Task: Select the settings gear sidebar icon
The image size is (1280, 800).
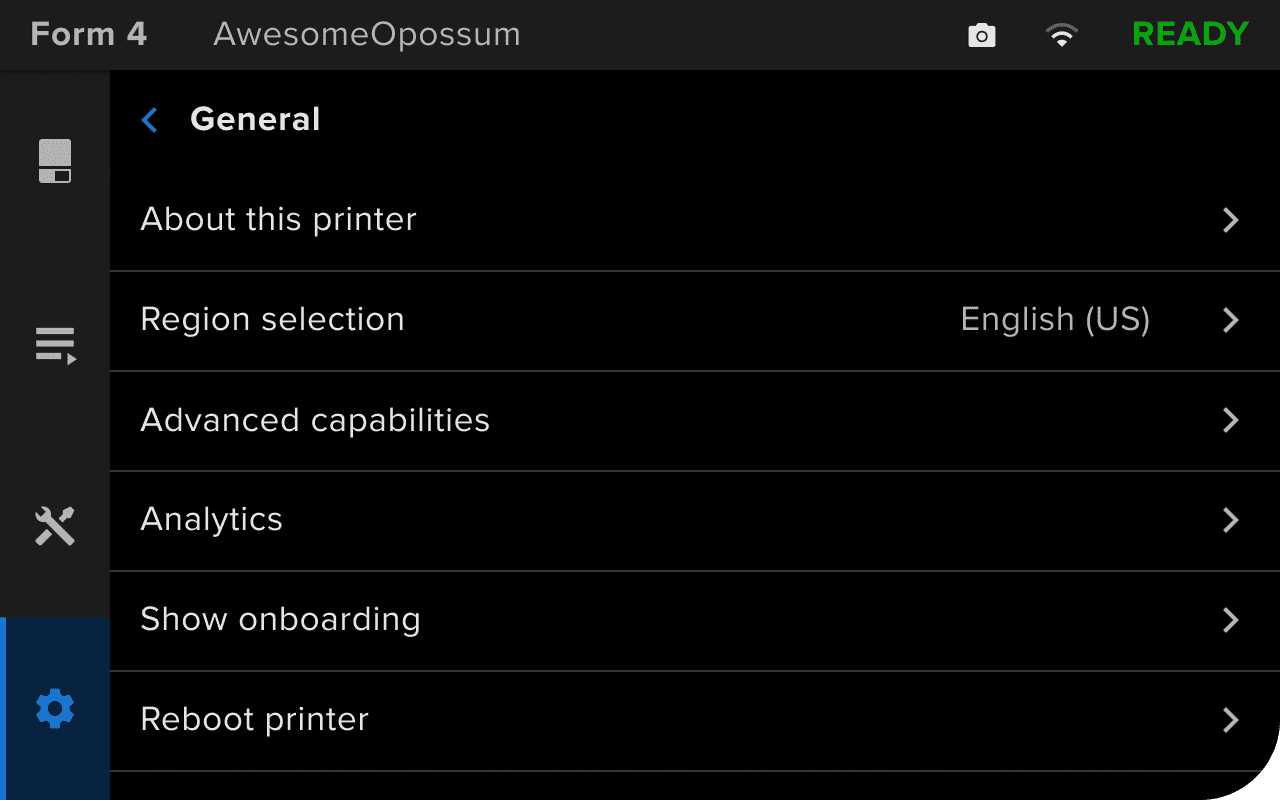Action: [x=55, y=709]
